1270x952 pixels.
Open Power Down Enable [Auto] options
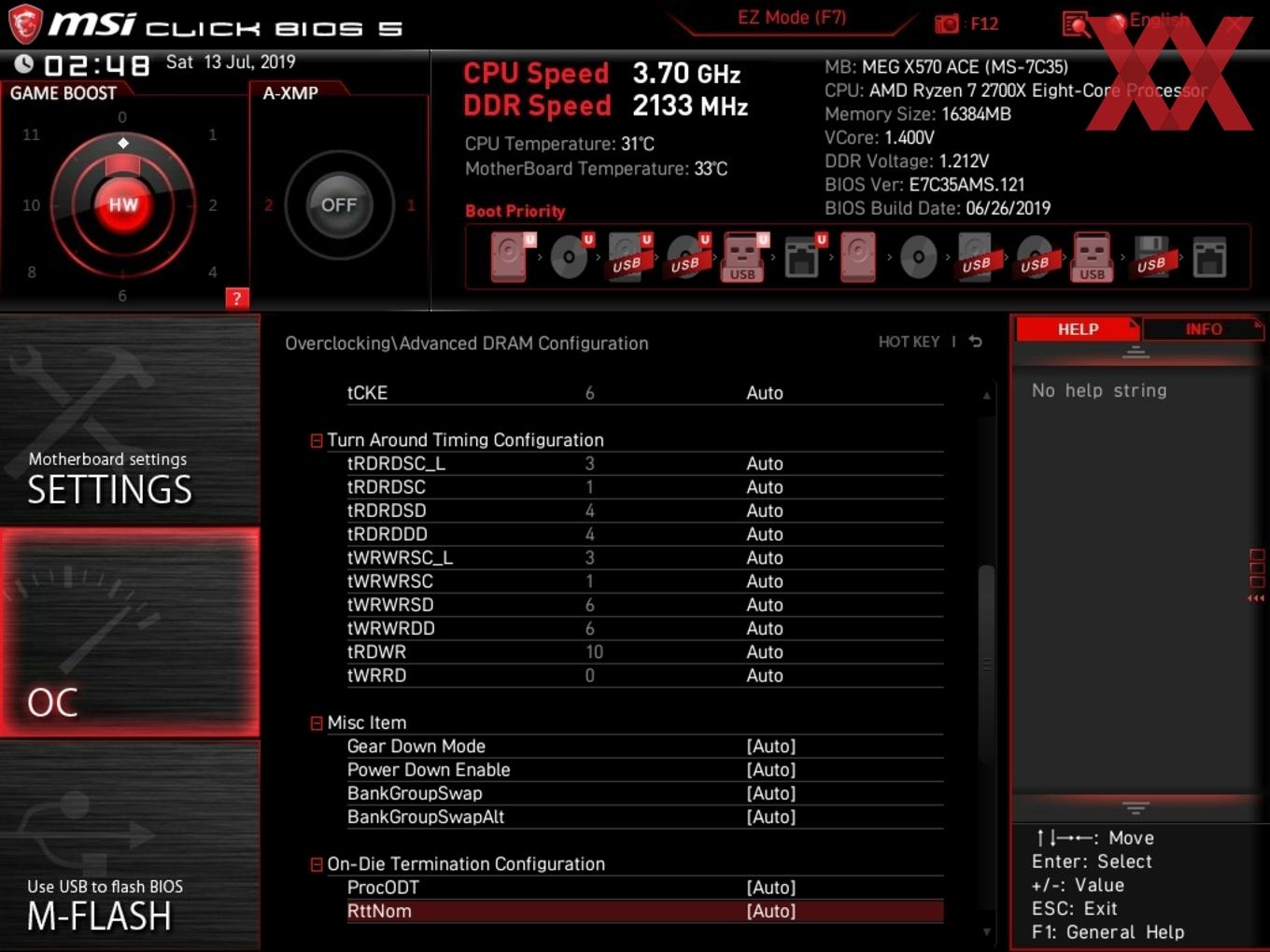coord(771,770)
